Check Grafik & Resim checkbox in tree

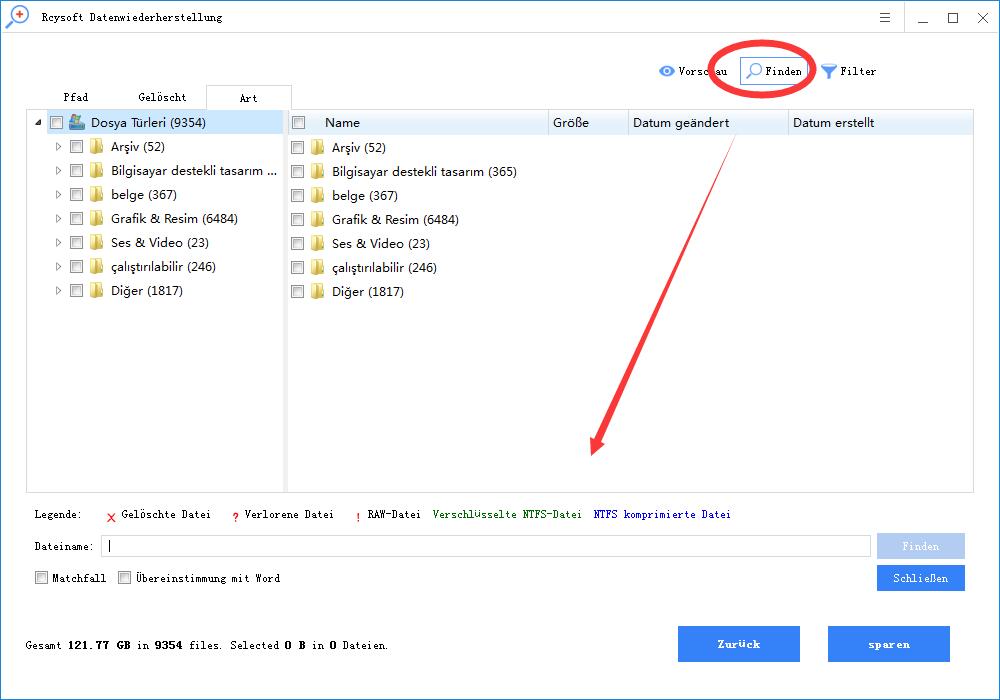click(x=77, y=219)
